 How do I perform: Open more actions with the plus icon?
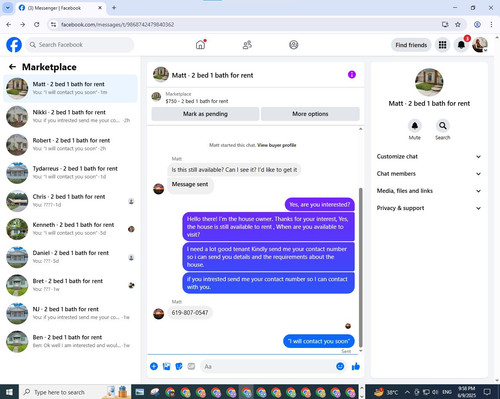154,366
